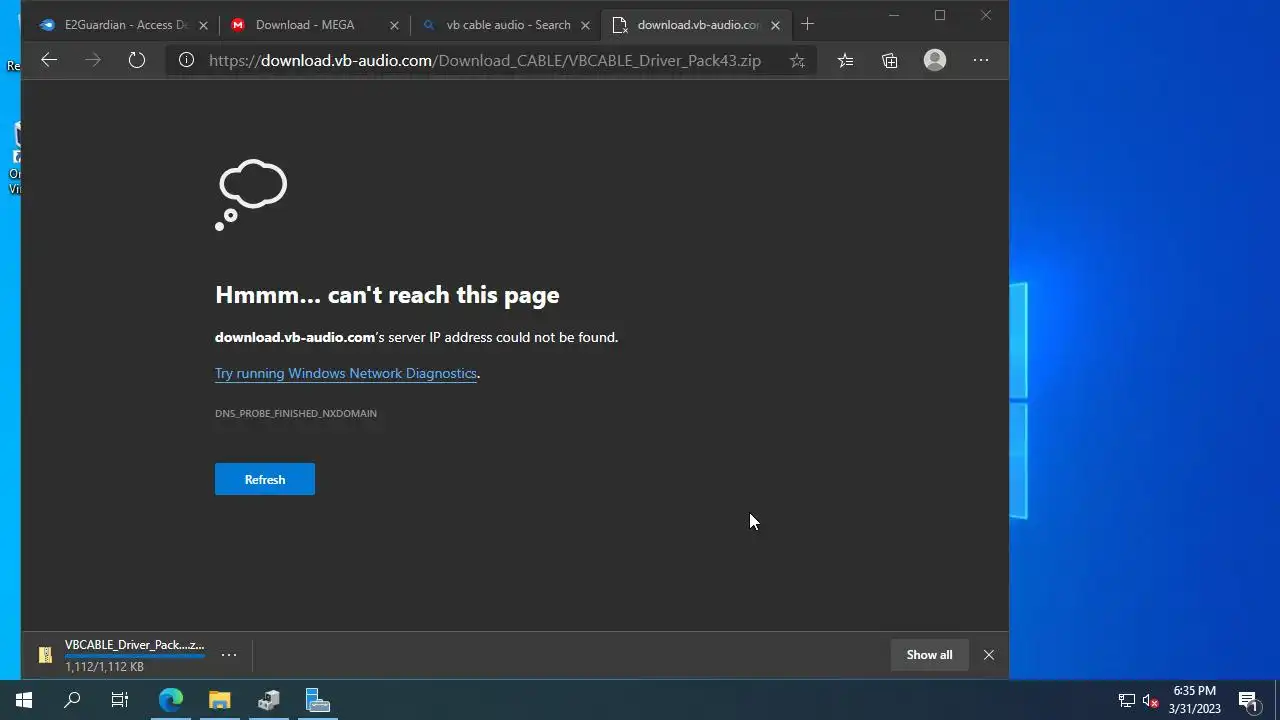Open the clock showing 6:35 PM
The height and width of the screenshot is (720, 1280).
coord(1195,700)
